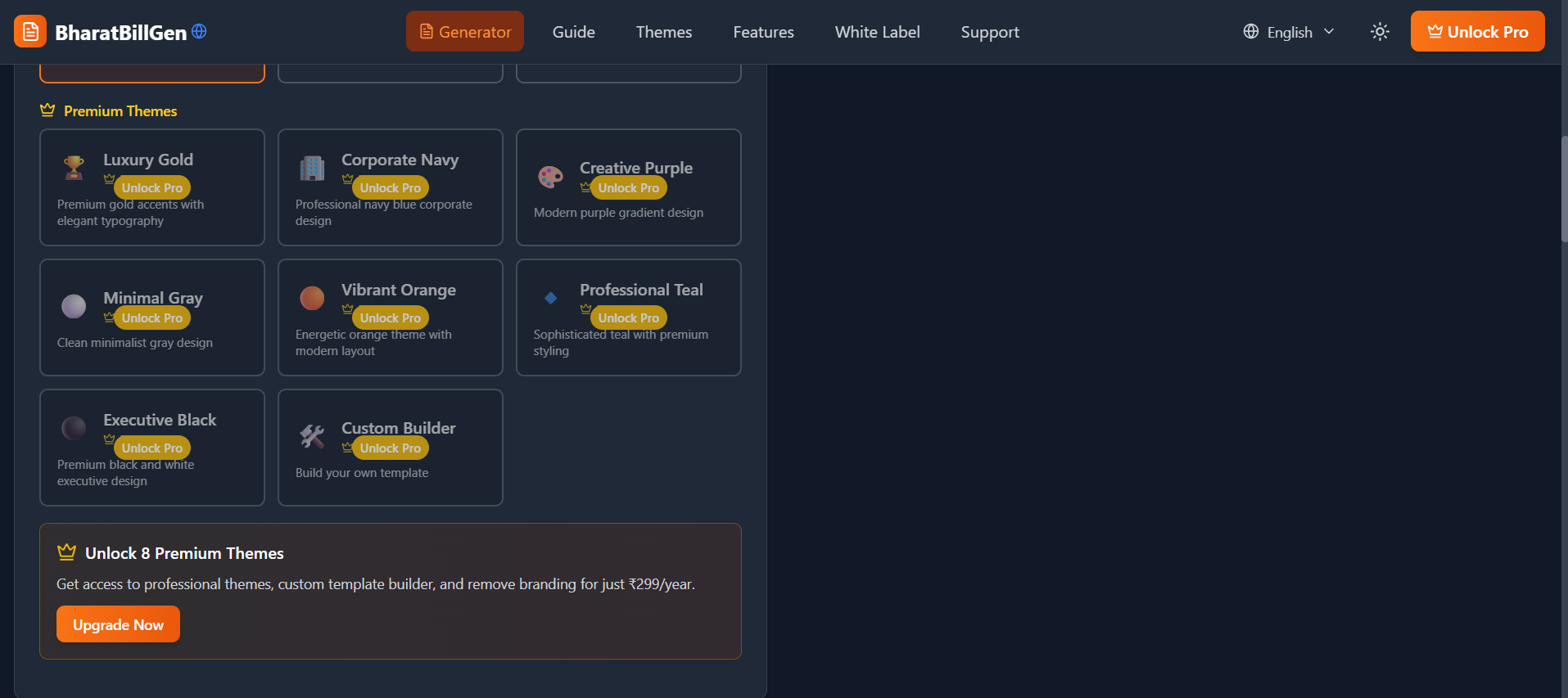
Task: Click the "Clean minimalist gray design" description
Action: pyautogui.click(x=135, y=342)
